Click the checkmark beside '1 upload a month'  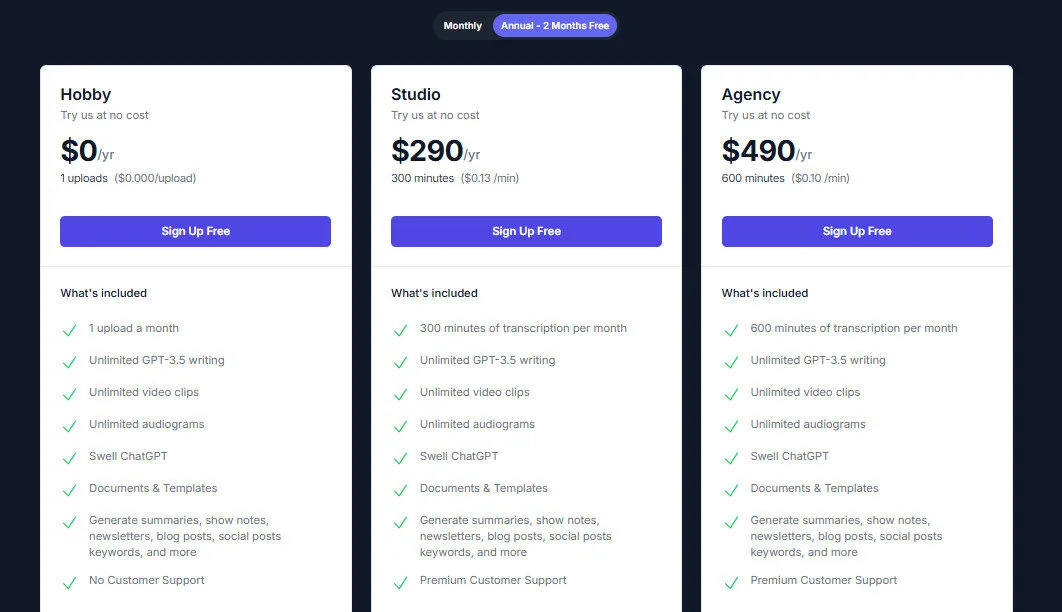click(x=69, y=328)
